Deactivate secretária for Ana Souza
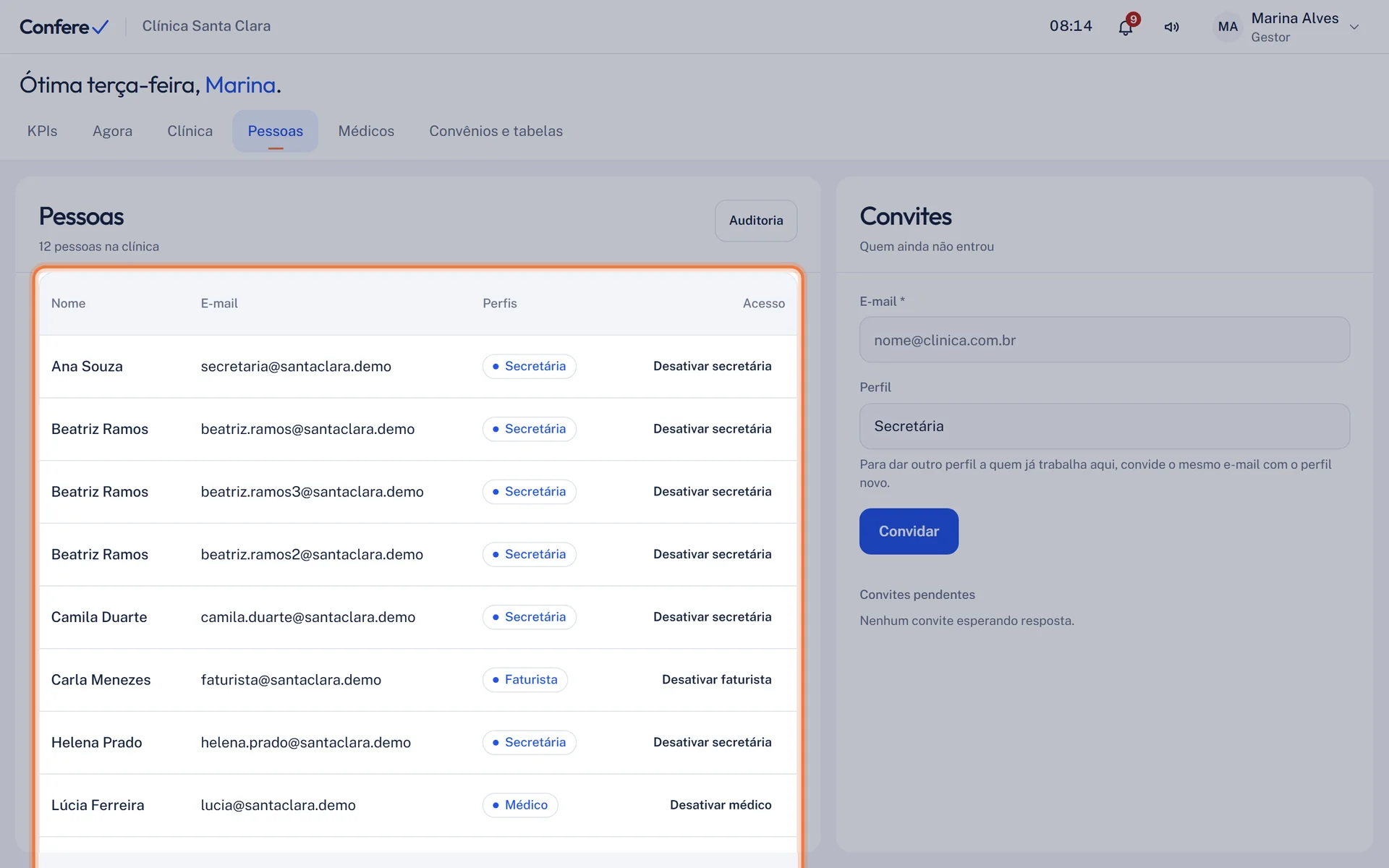The width and height of the screenshot is (1389, 868). [712, 367]
